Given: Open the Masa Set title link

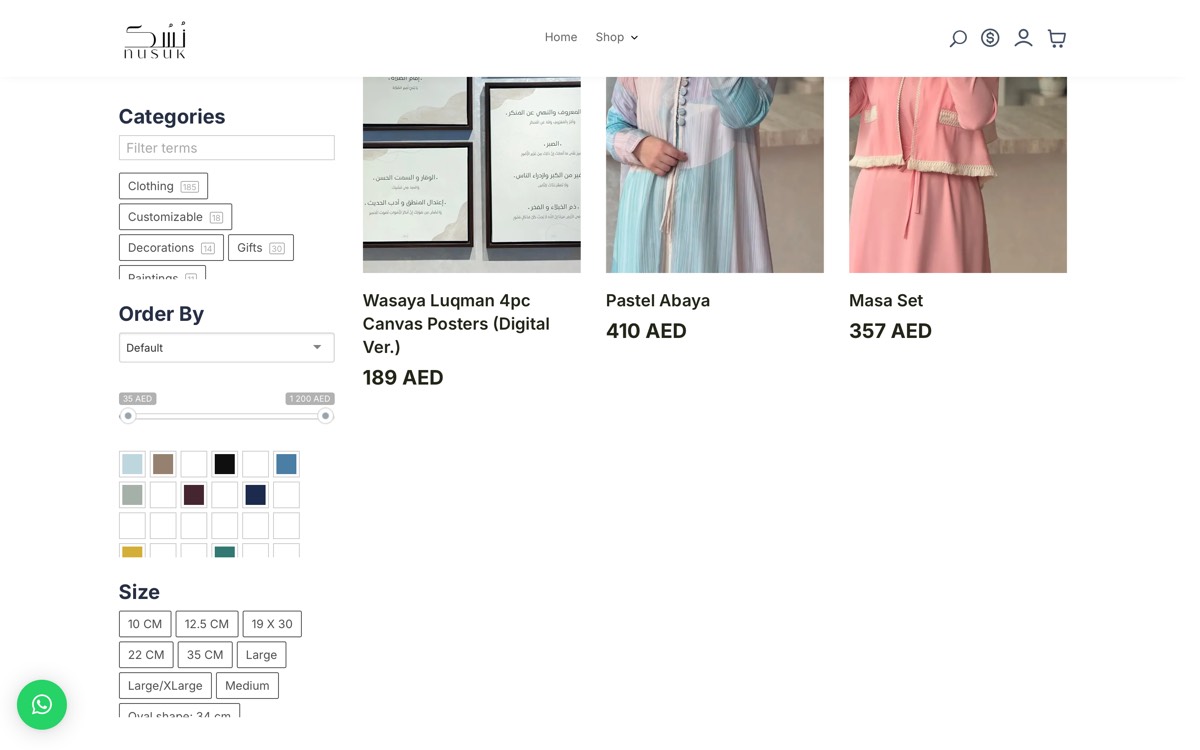Looking at the screenshot, I should click(886, 301).
